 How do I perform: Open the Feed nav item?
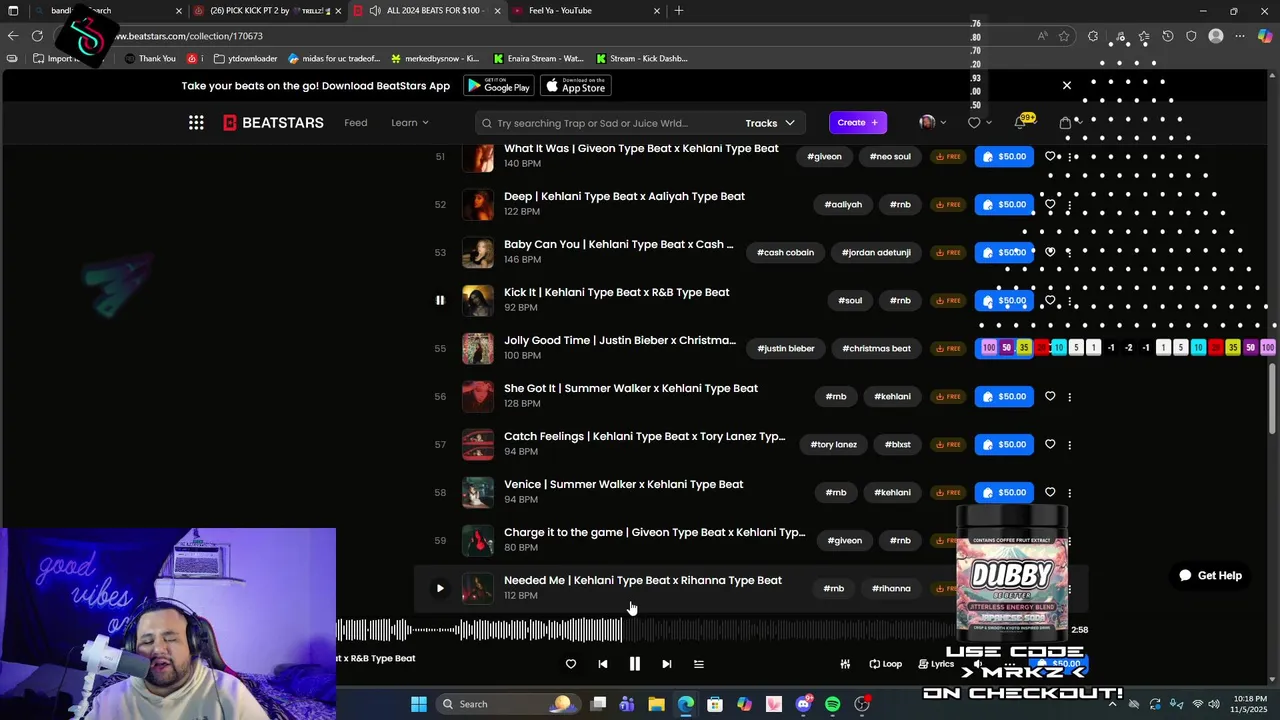click(356, 123)
